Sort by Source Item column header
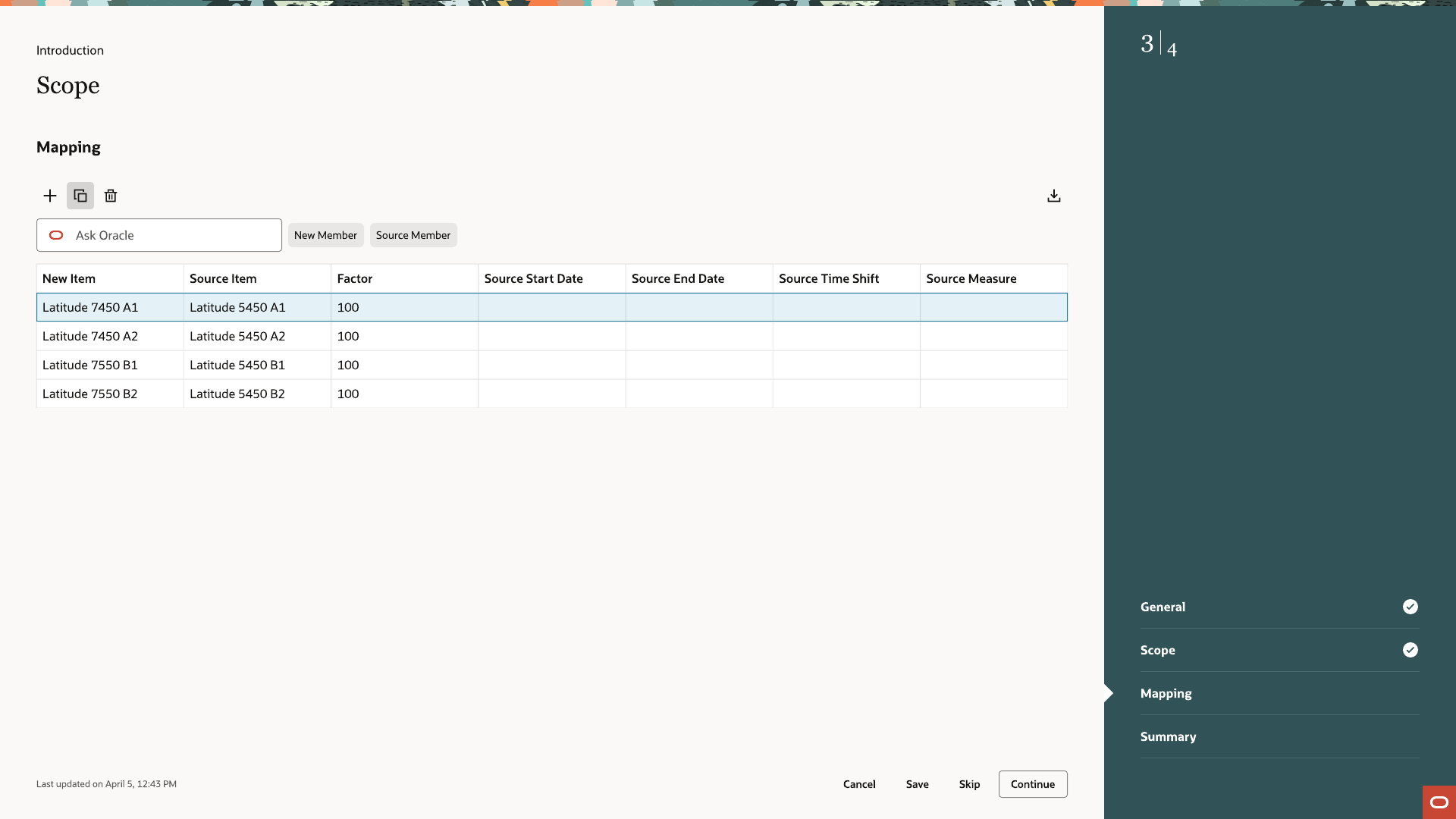 [257, 278]
